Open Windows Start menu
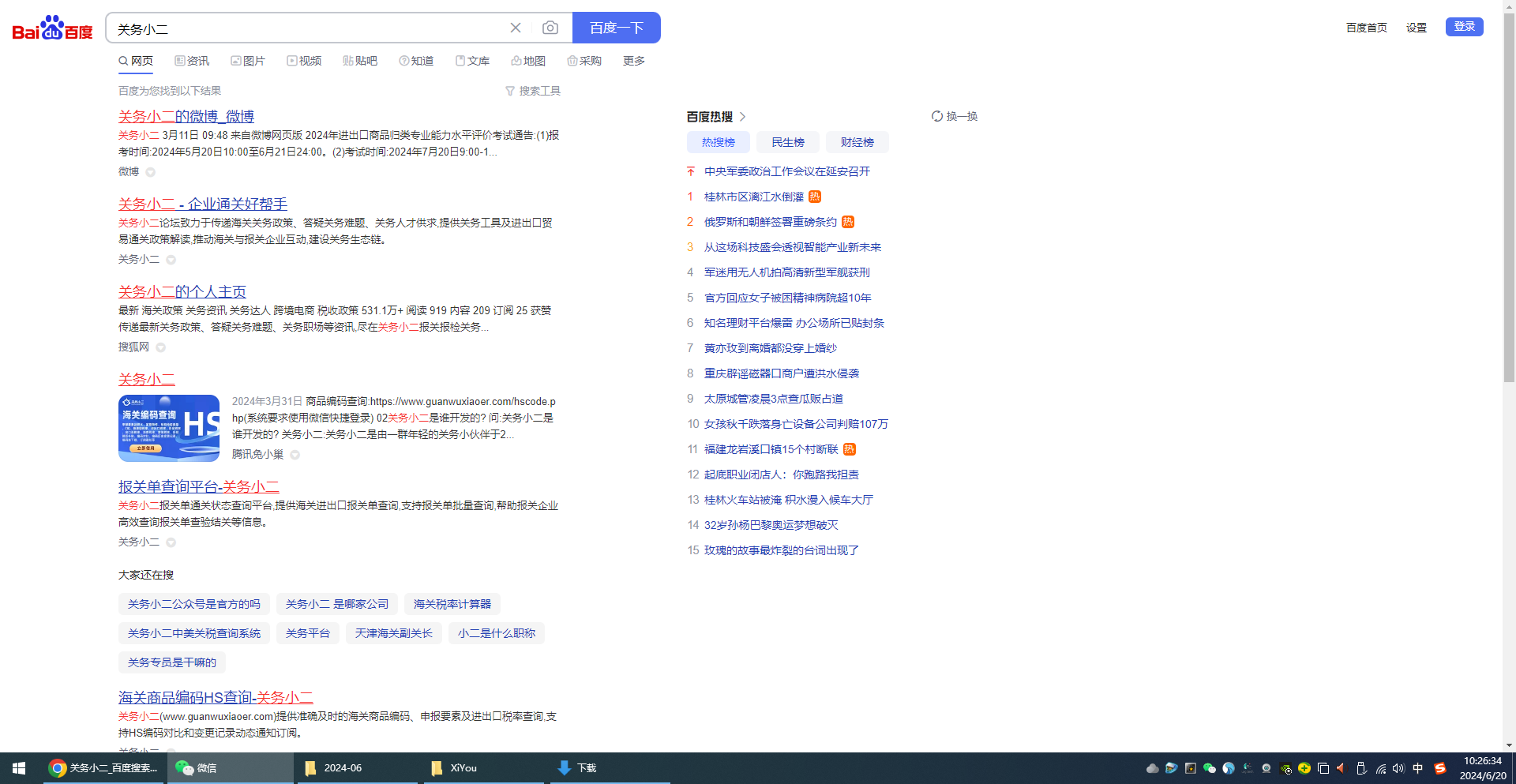Screen dimensions: 1516x784 [19, 768]
